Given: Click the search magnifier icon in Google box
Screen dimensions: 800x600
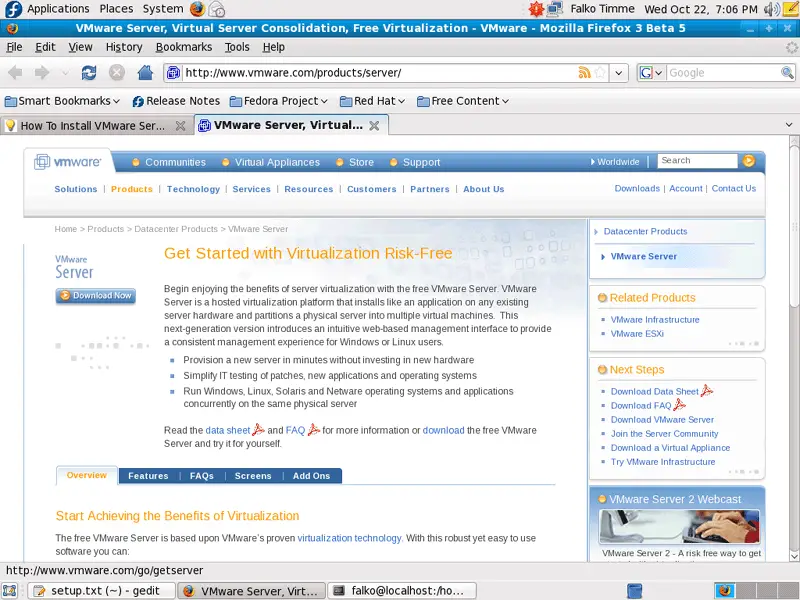Looking at the screenshot, I should point(787,72).
